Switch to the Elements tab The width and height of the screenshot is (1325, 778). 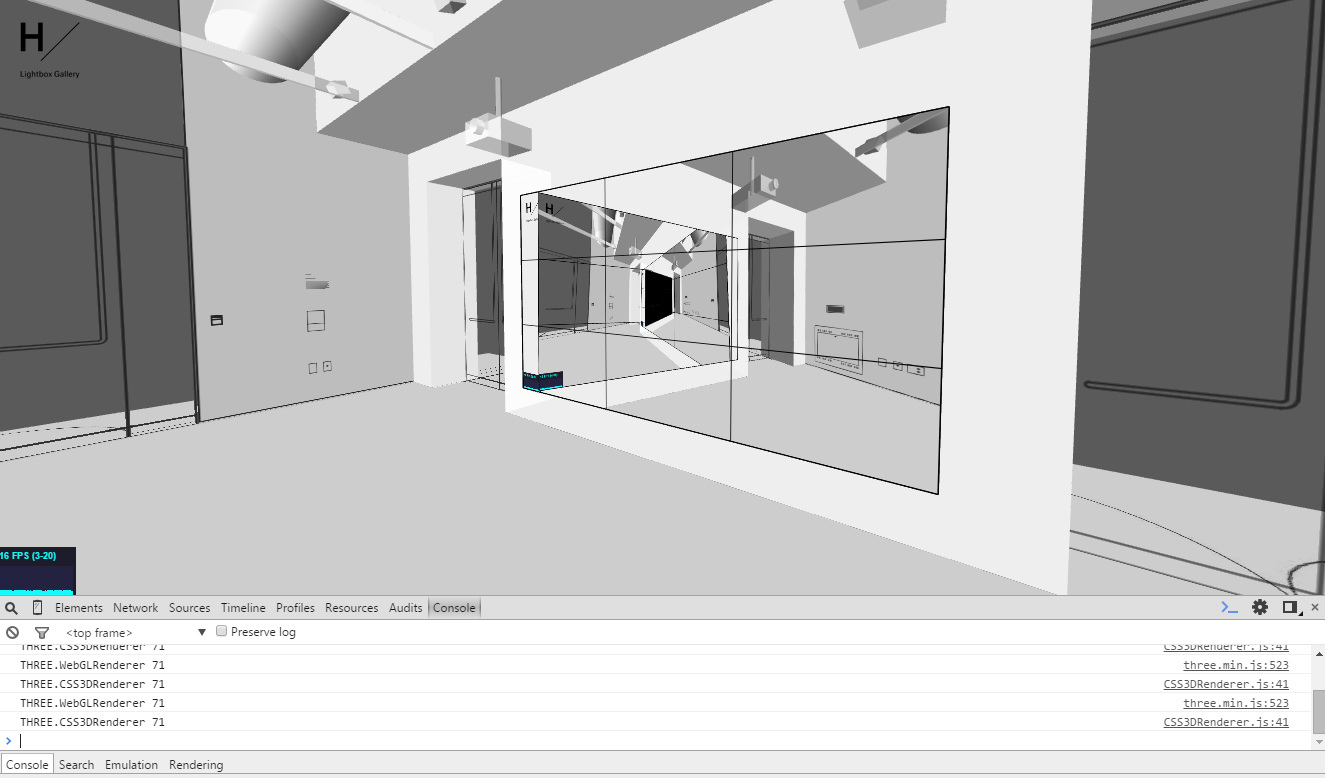79,607
